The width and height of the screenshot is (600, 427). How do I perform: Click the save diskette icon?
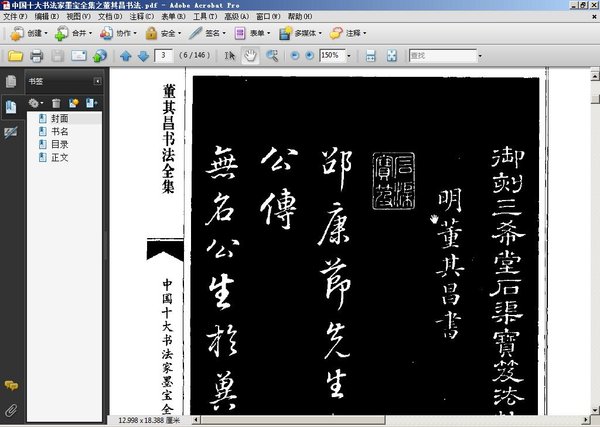pos(57,56)
